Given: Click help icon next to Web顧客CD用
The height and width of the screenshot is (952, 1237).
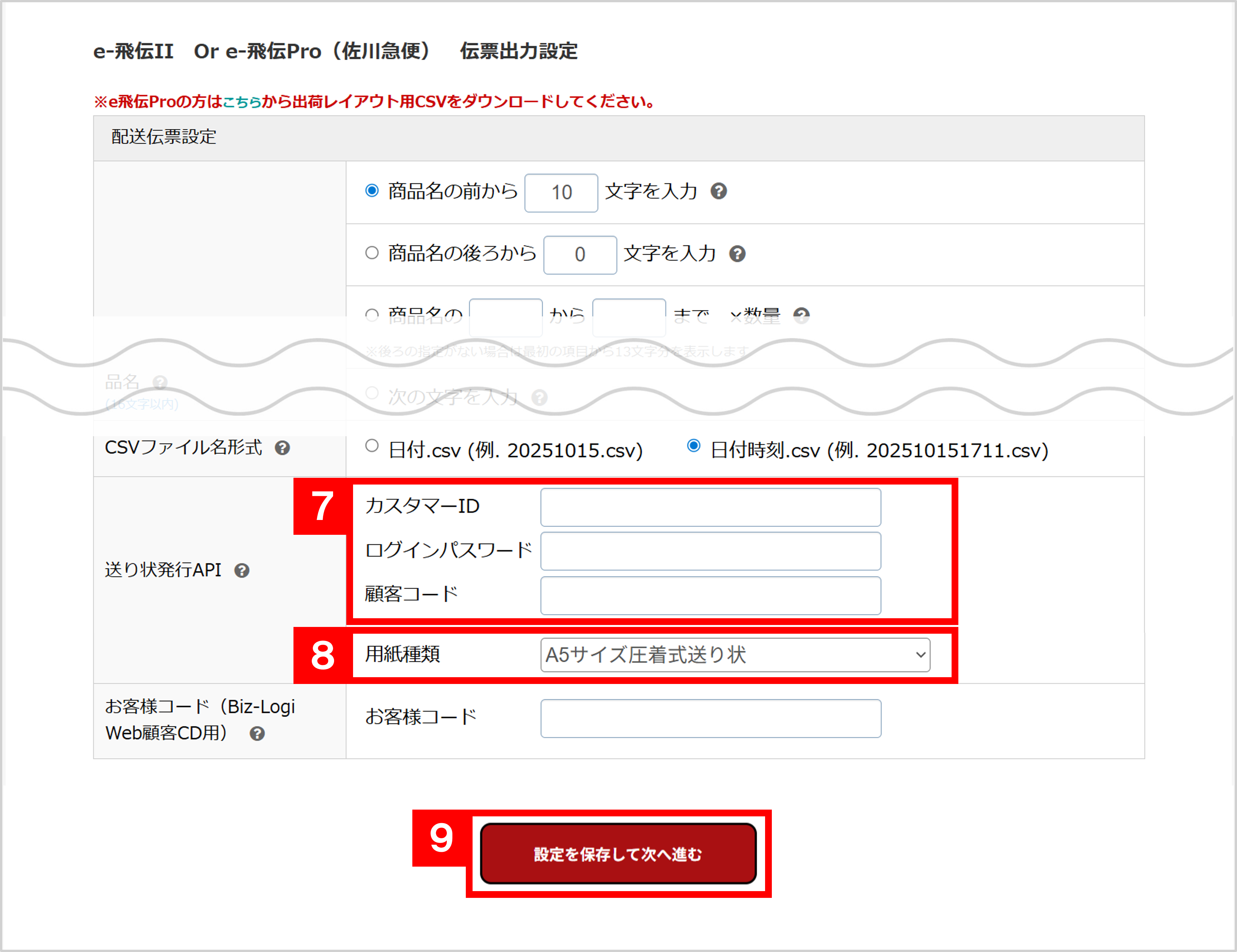Looking at the screenshot, I should point(257,734).
